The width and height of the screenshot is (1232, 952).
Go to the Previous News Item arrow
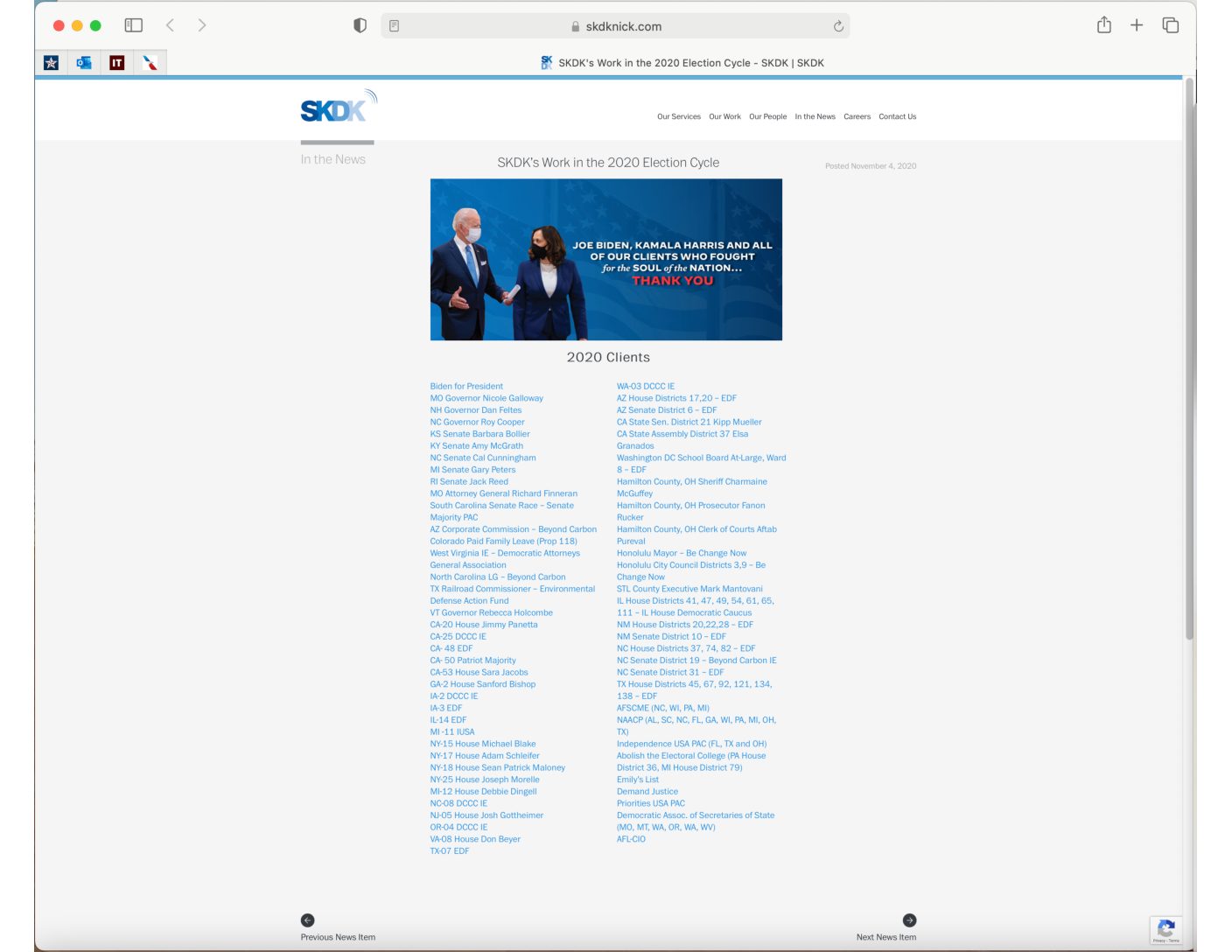308,920
